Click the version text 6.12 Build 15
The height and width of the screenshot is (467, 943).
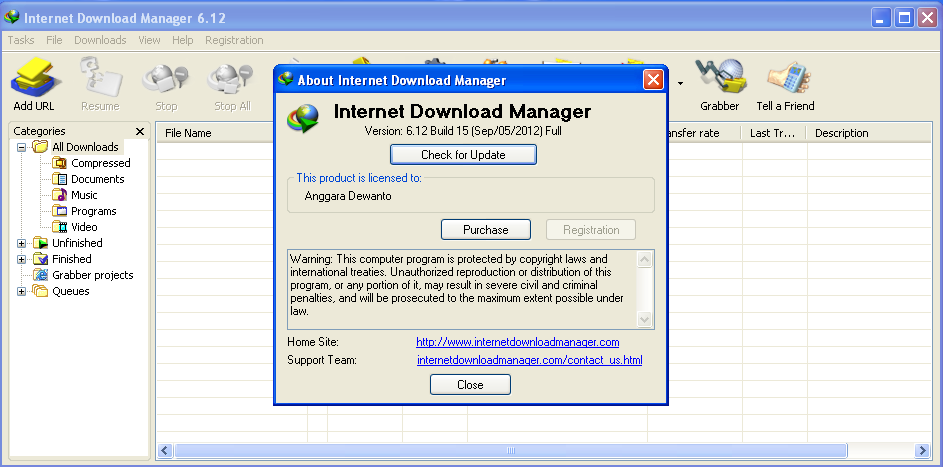(x=463, y=130)
